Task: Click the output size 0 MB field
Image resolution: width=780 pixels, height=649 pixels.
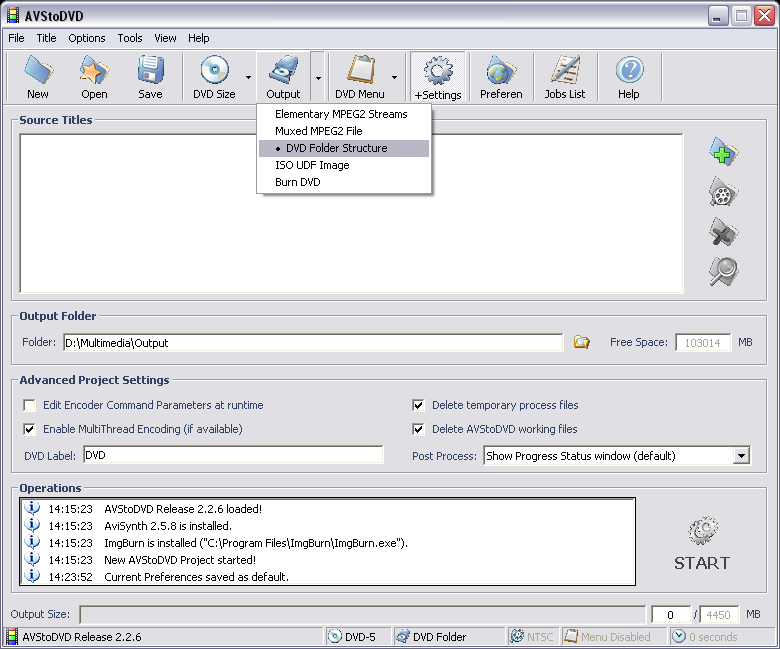Action: pyautogui.click(x=671, y=615)
